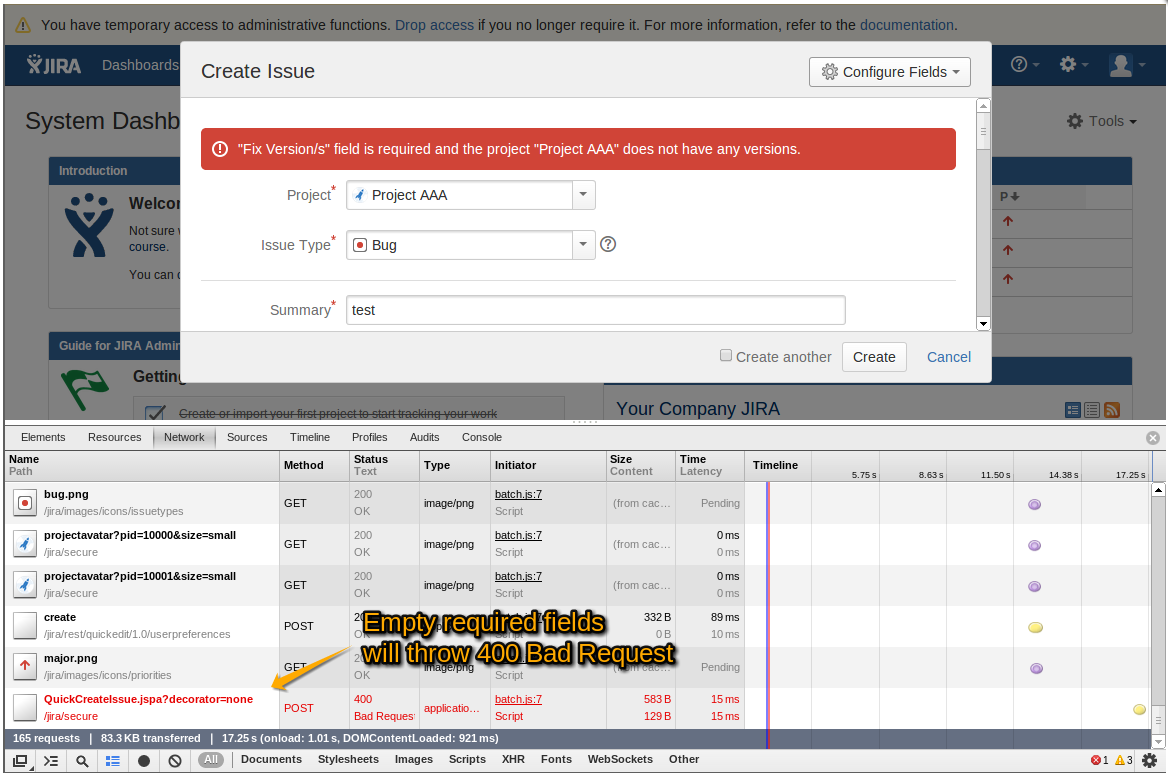The image size is (1168, 777).
Task: Click batch.js:7 initiator for bug.png
Action: point(518,494)
